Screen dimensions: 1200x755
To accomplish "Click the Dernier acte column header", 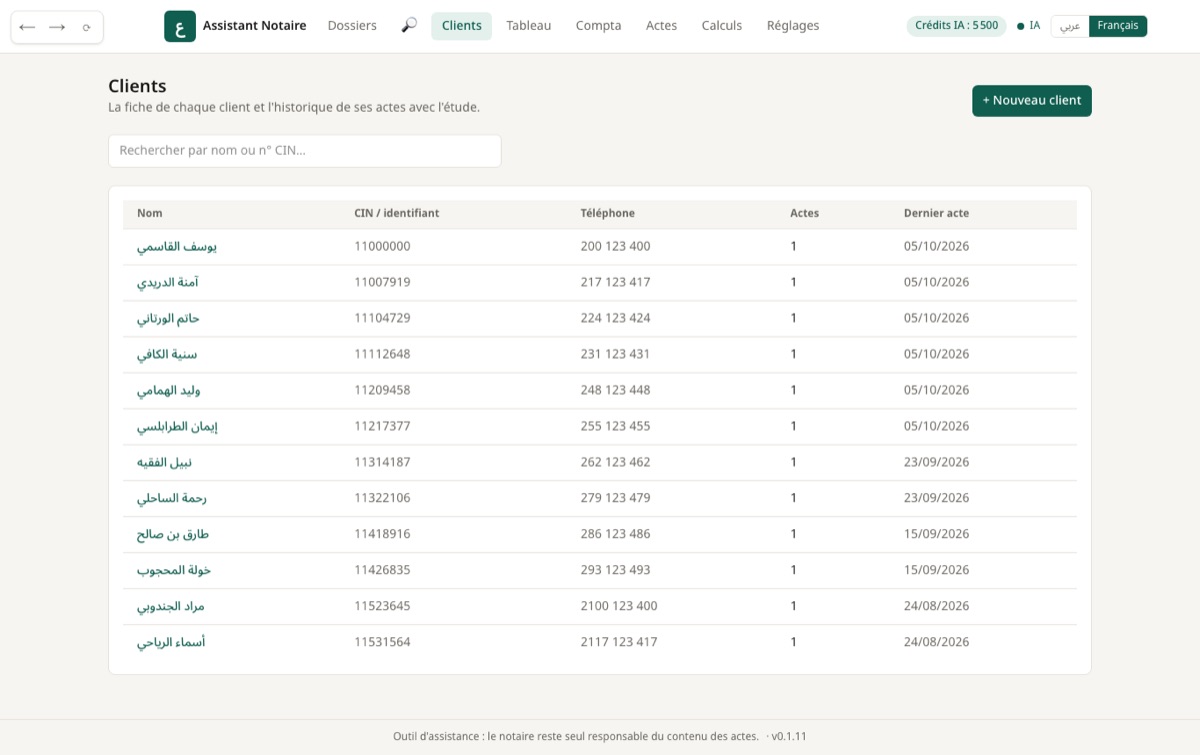I will (936, 213).
